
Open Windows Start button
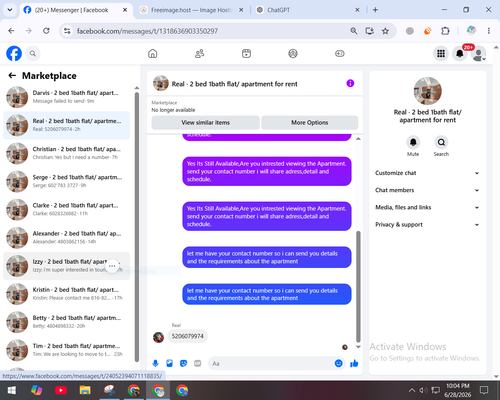12,390
